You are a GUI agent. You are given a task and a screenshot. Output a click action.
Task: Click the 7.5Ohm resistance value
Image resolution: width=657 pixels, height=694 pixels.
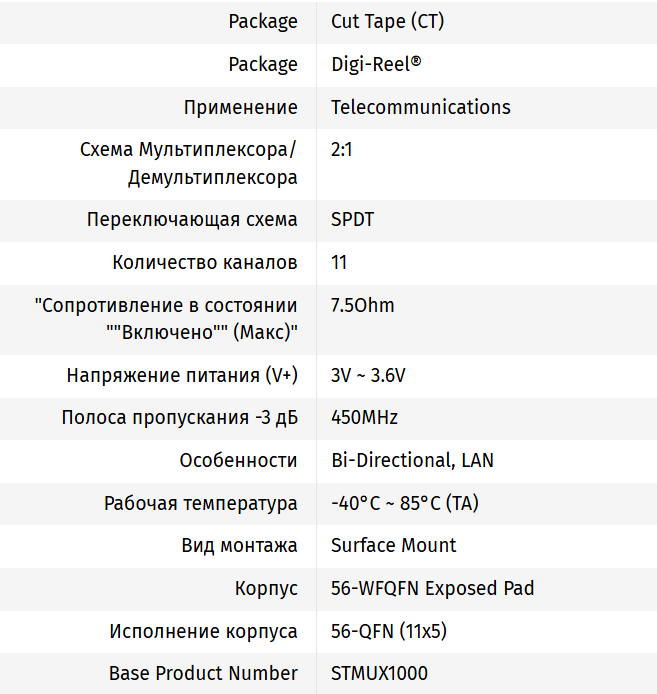click(x=362, y=305)
